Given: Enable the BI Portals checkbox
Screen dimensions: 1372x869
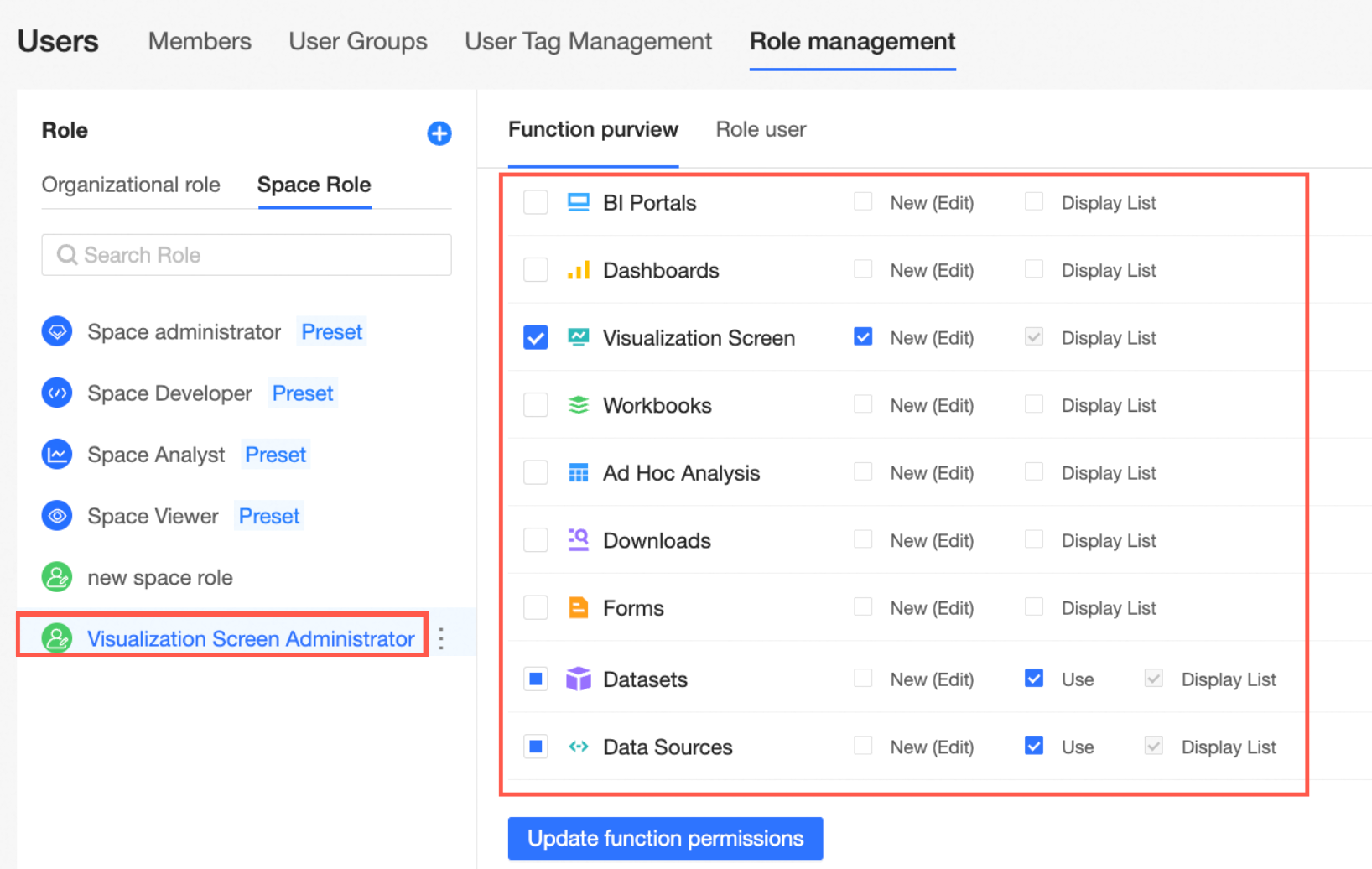Looking at the screenshot, I should coord(536,202).
